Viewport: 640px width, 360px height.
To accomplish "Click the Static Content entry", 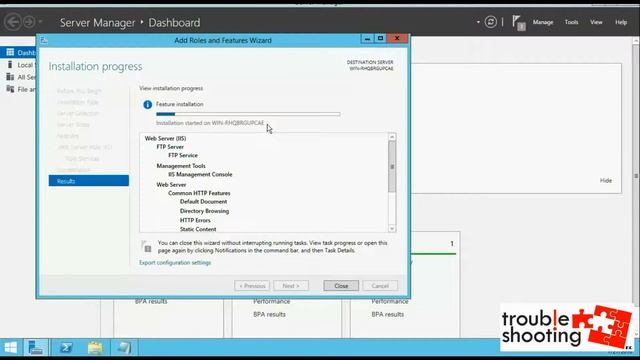I will point(198,229).
